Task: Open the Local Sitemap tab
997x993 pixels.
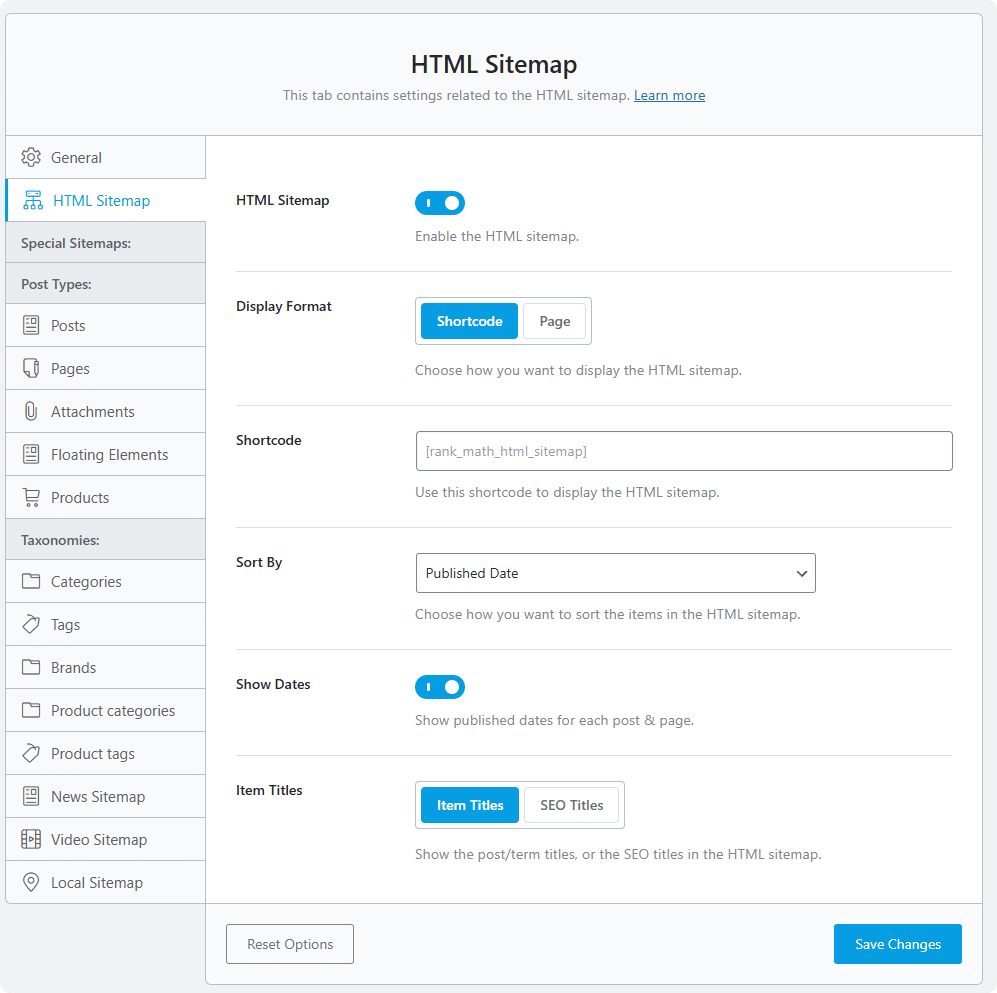Action: (x=106, y=882)
